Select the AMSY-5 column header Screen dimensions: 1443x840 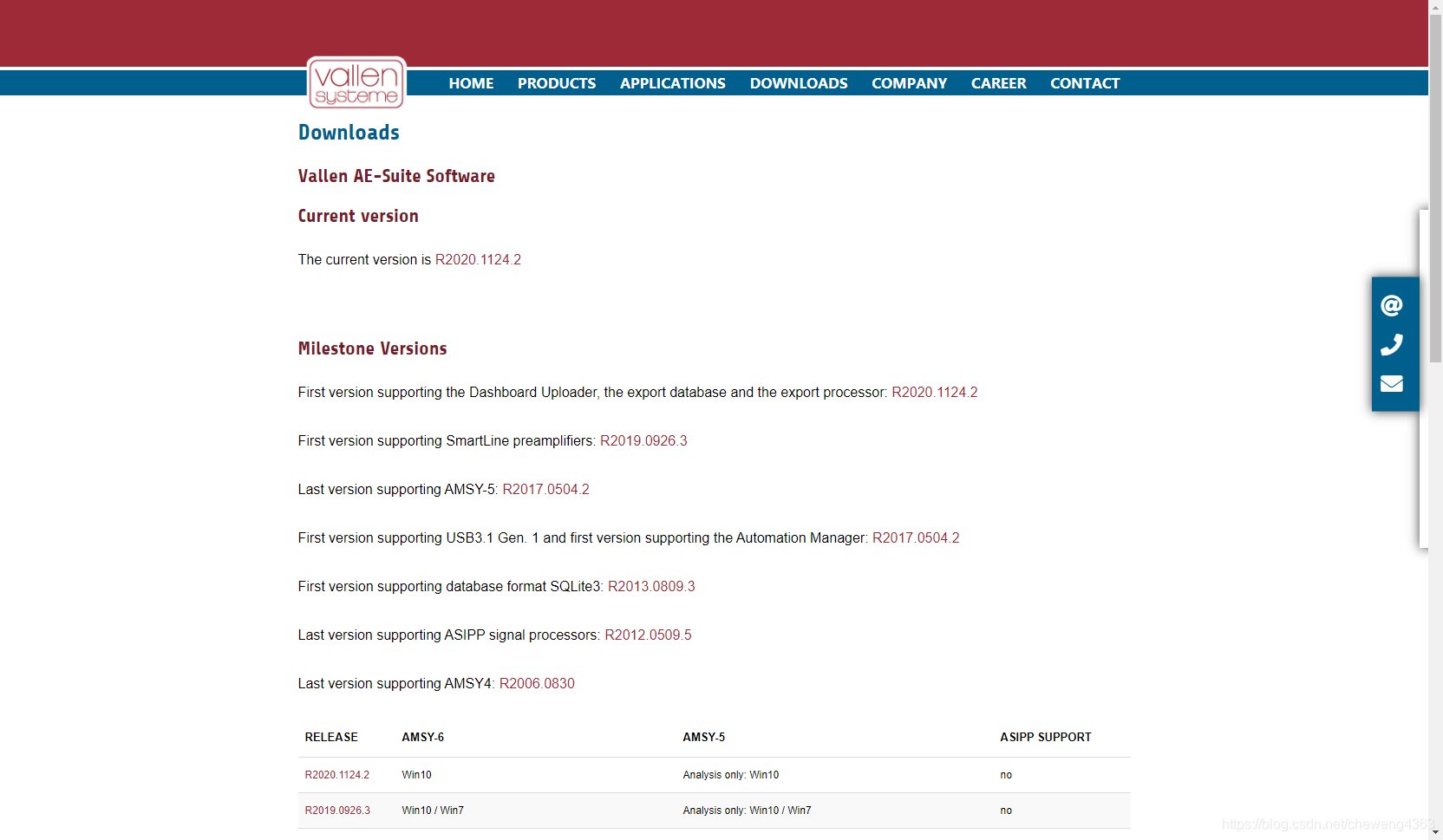pos(704,737)
